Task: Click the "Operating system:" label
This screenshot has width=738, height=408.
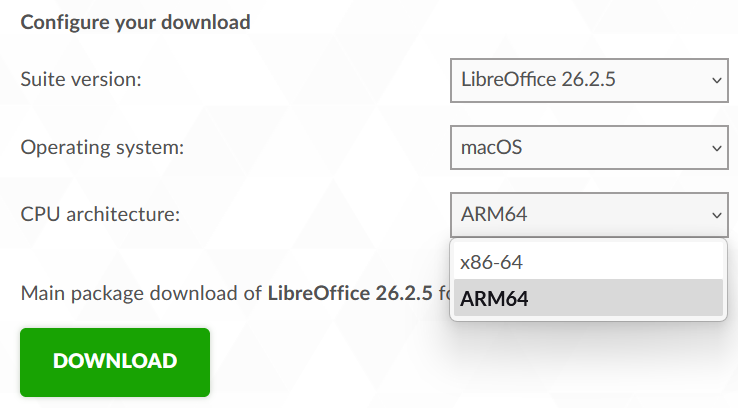Action: pos(102,147)
